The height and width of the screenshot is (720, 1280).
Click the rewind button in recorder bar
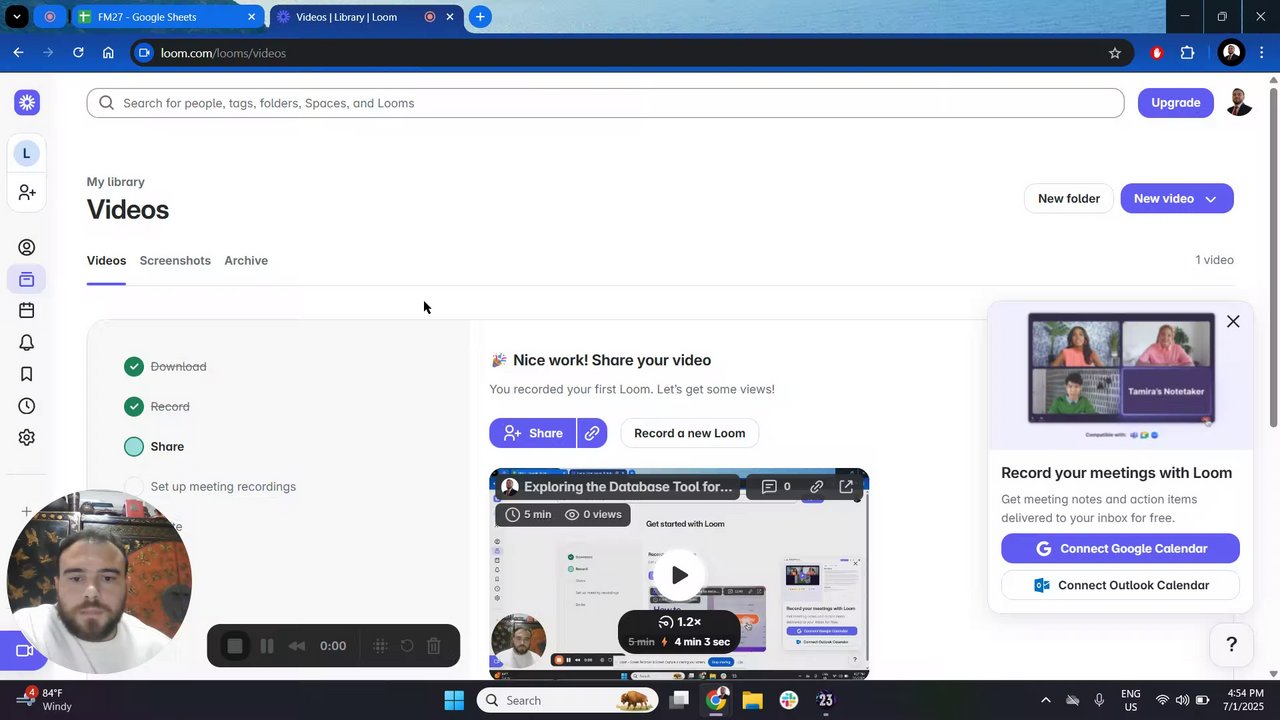point(297,646)
